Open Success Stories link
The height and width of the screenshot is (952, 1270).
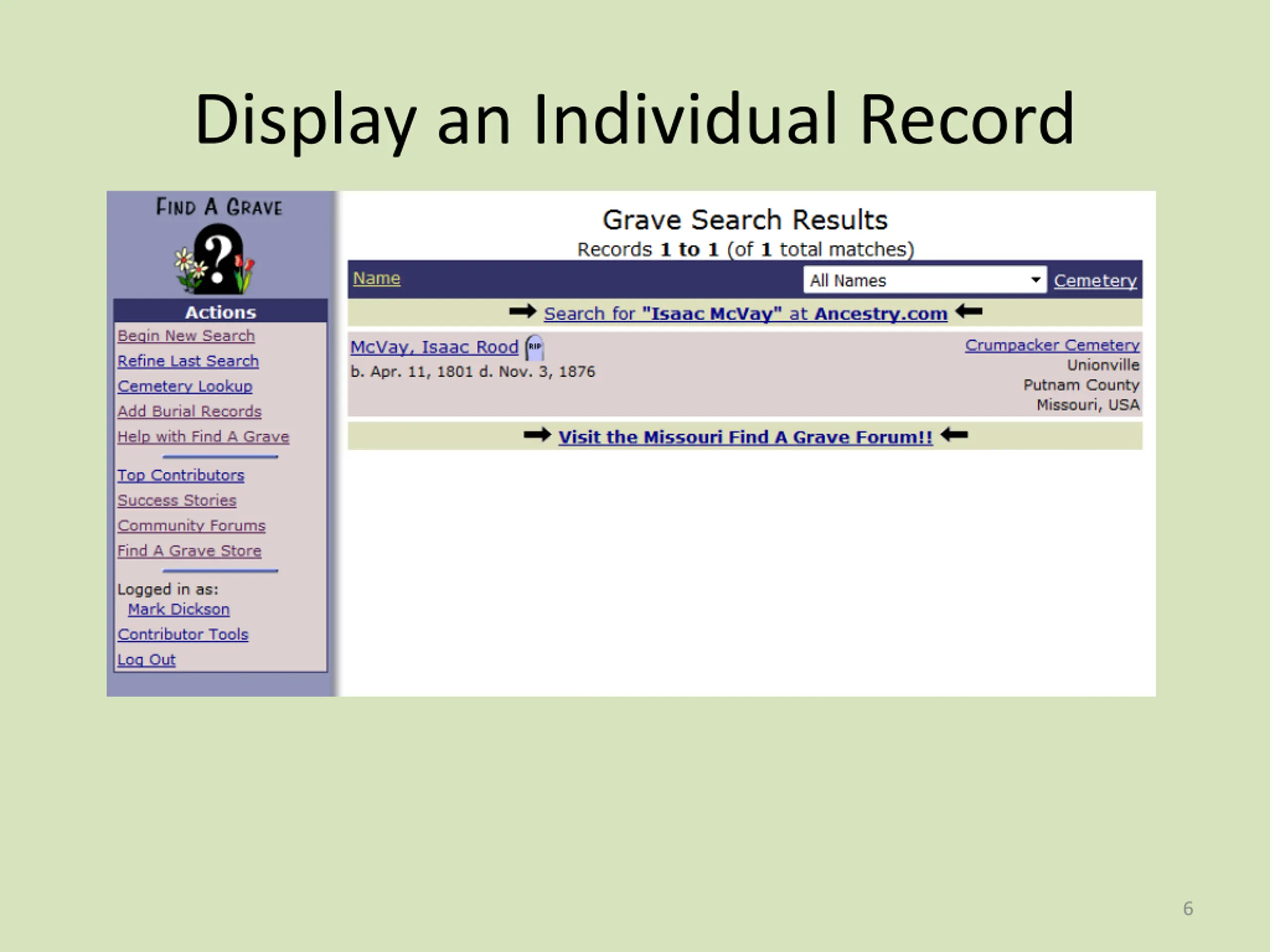[x=177, y=500]
